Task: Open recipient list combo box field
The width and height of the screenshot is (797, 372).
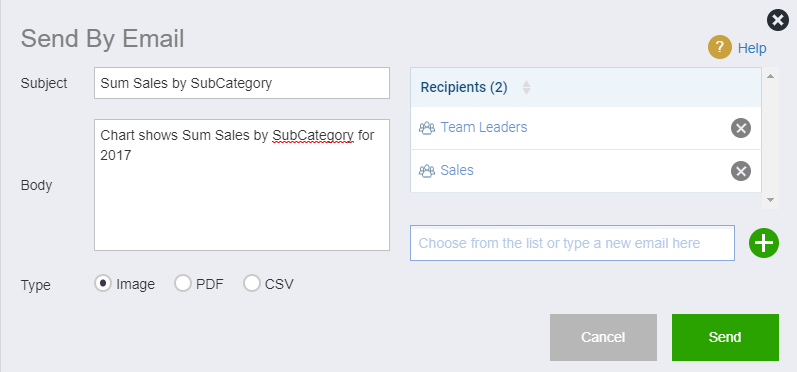Action: [572, 243]
